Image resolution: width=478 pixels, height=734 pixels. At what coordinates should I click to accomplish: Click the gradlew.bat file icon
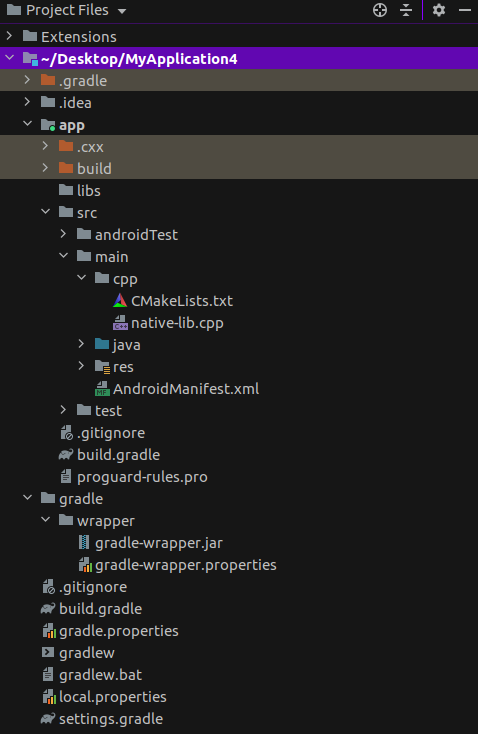tap(48, 675)
